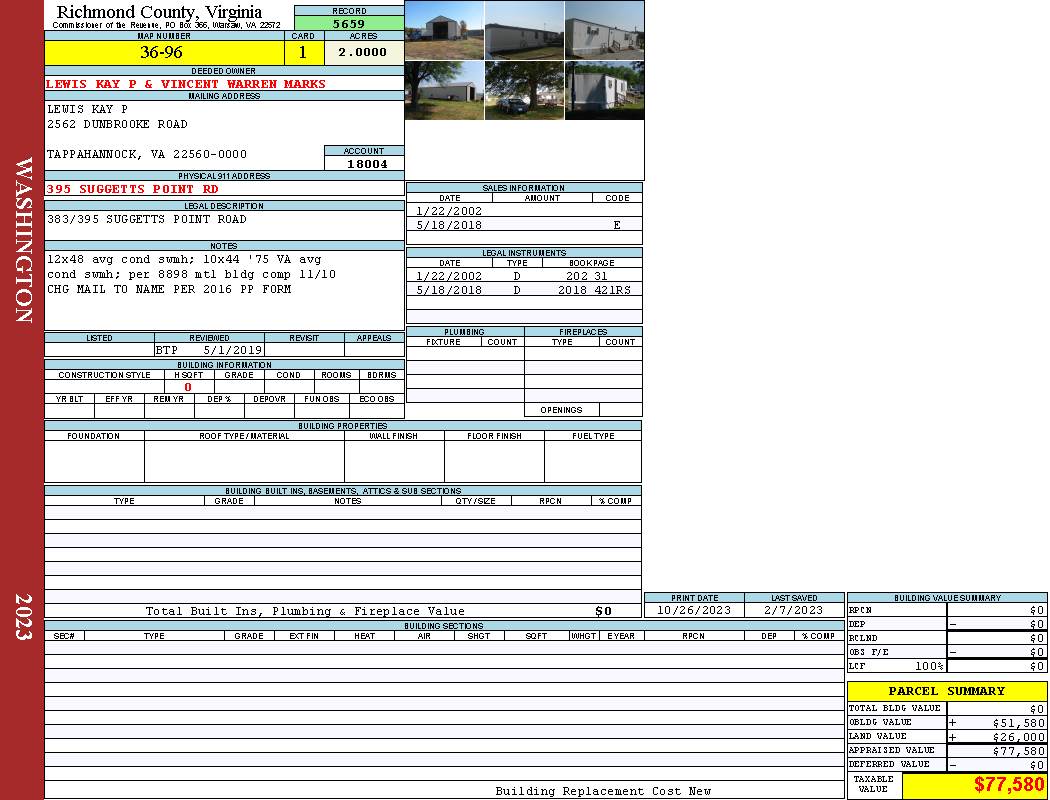Click the print date 10/26/2023
Image resolution: width=1050 pixels, height=800 pixels.
point(694,610)
